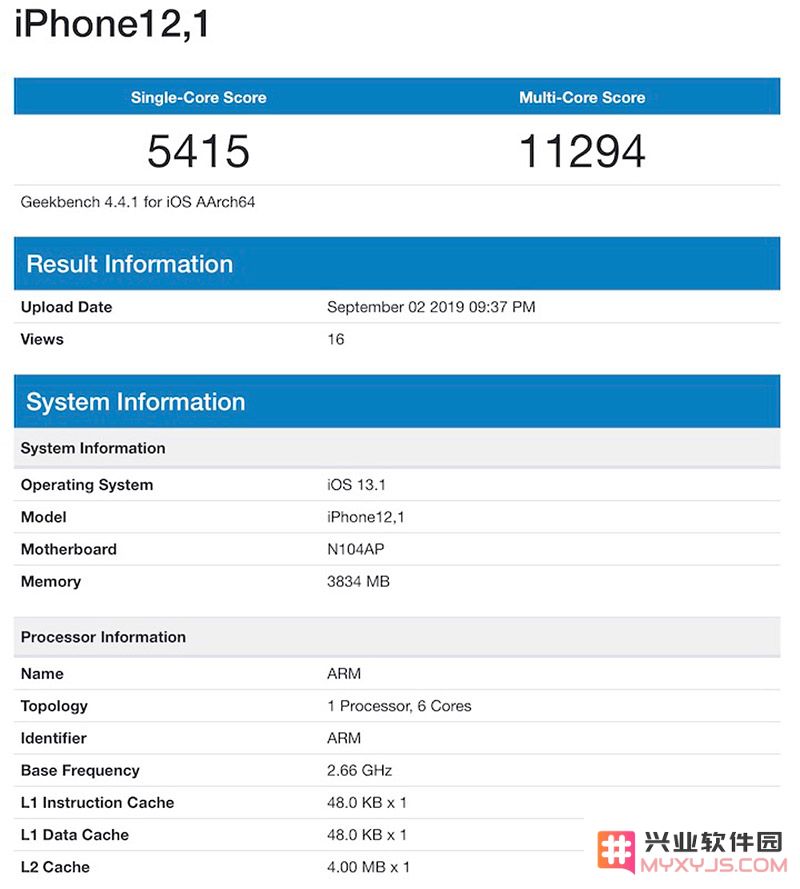
Task: Select the Multi-Core Score header
Action: point(582,98)
